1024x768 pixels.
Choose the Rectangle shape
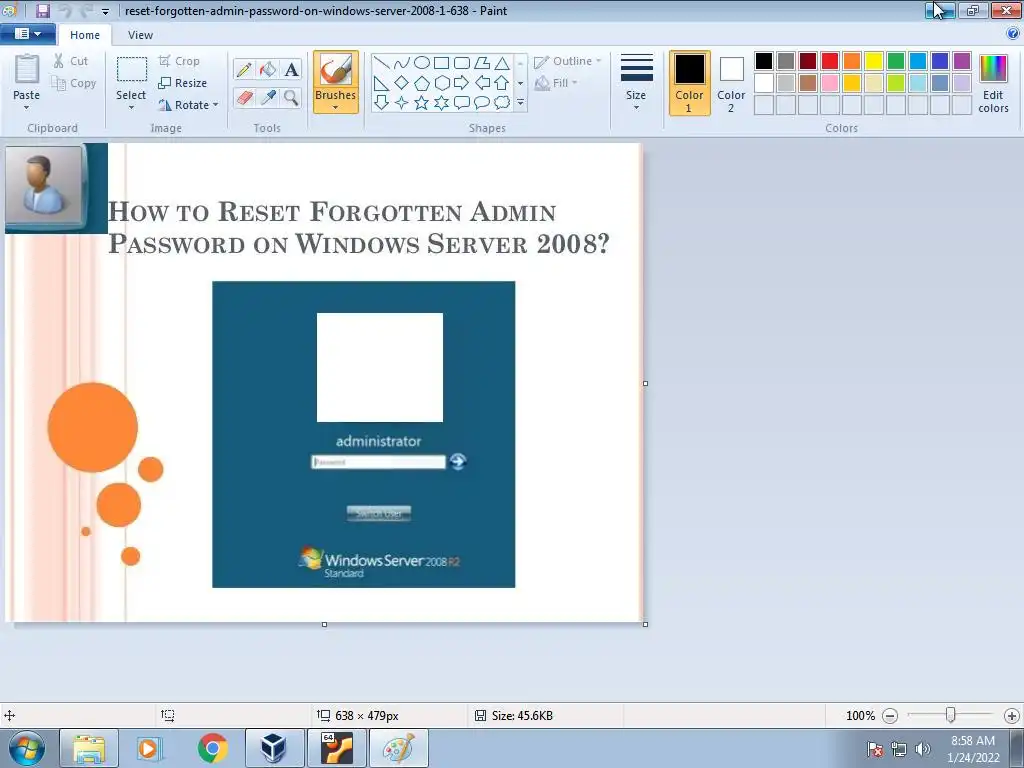[x=441, y=63]
